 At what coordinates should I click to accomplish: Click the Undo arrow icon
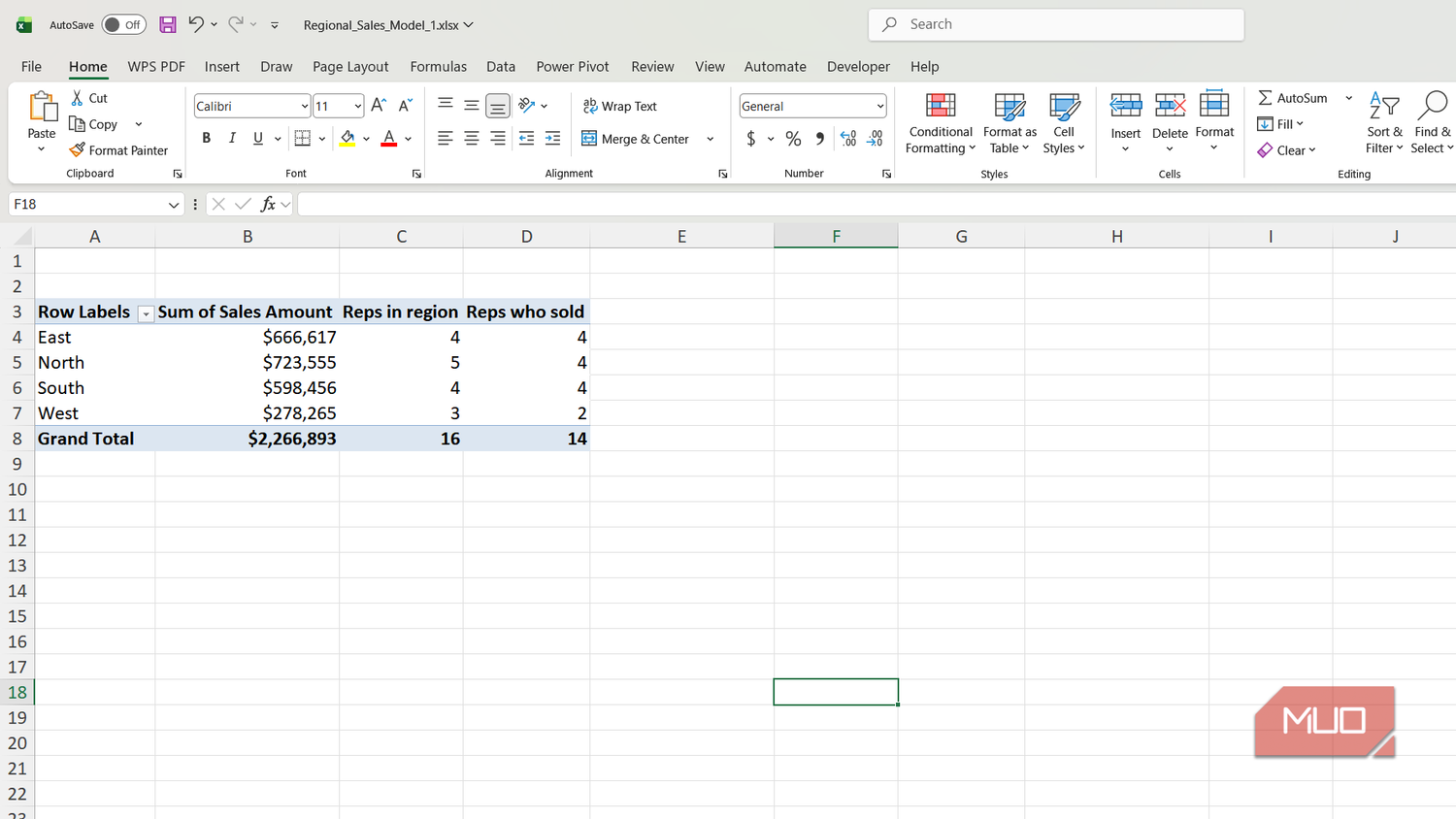[x=196, y=24]
